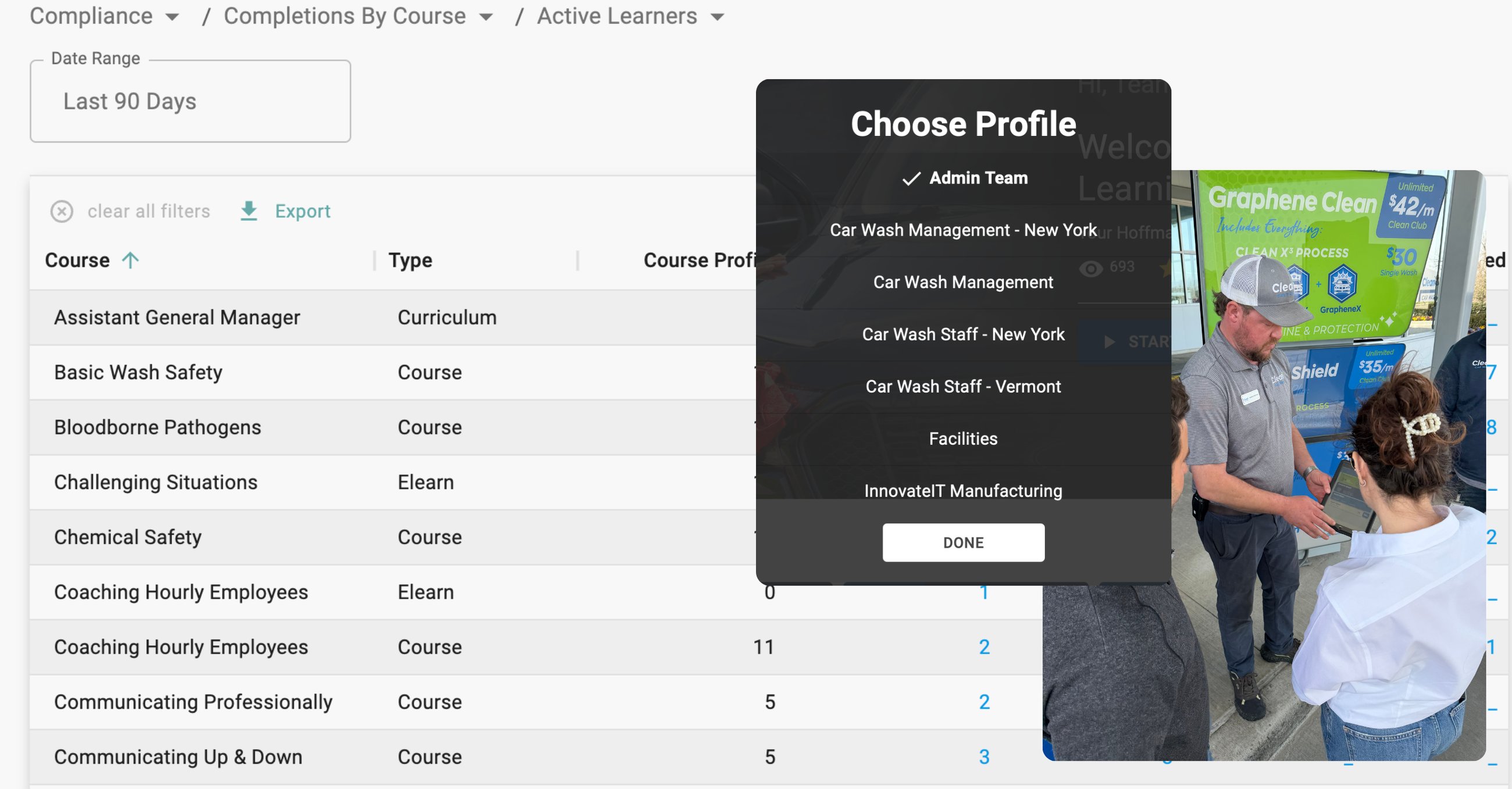Open the Active Learners dropdown arrow
This screenshot has width=1512, height=789.
coord(716,17)
